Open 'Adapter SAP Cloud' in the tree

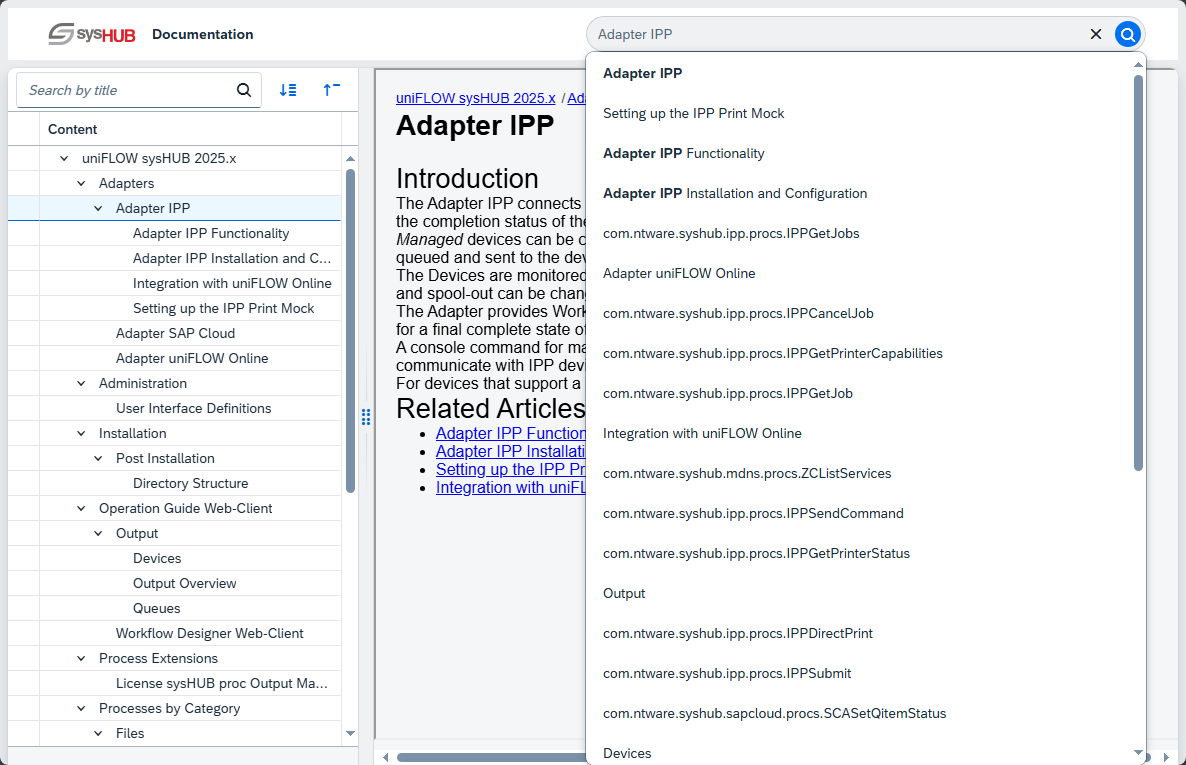175,333
